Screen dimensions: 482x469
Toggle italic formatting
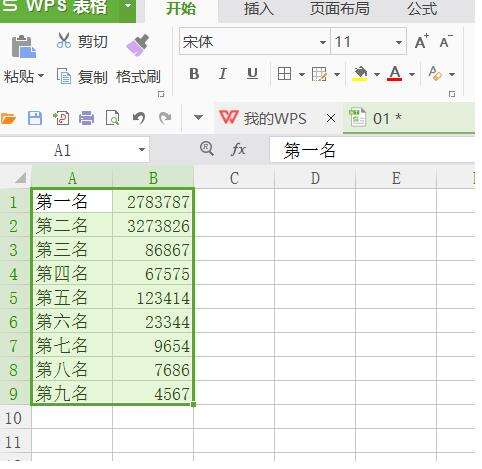[223, 74]
